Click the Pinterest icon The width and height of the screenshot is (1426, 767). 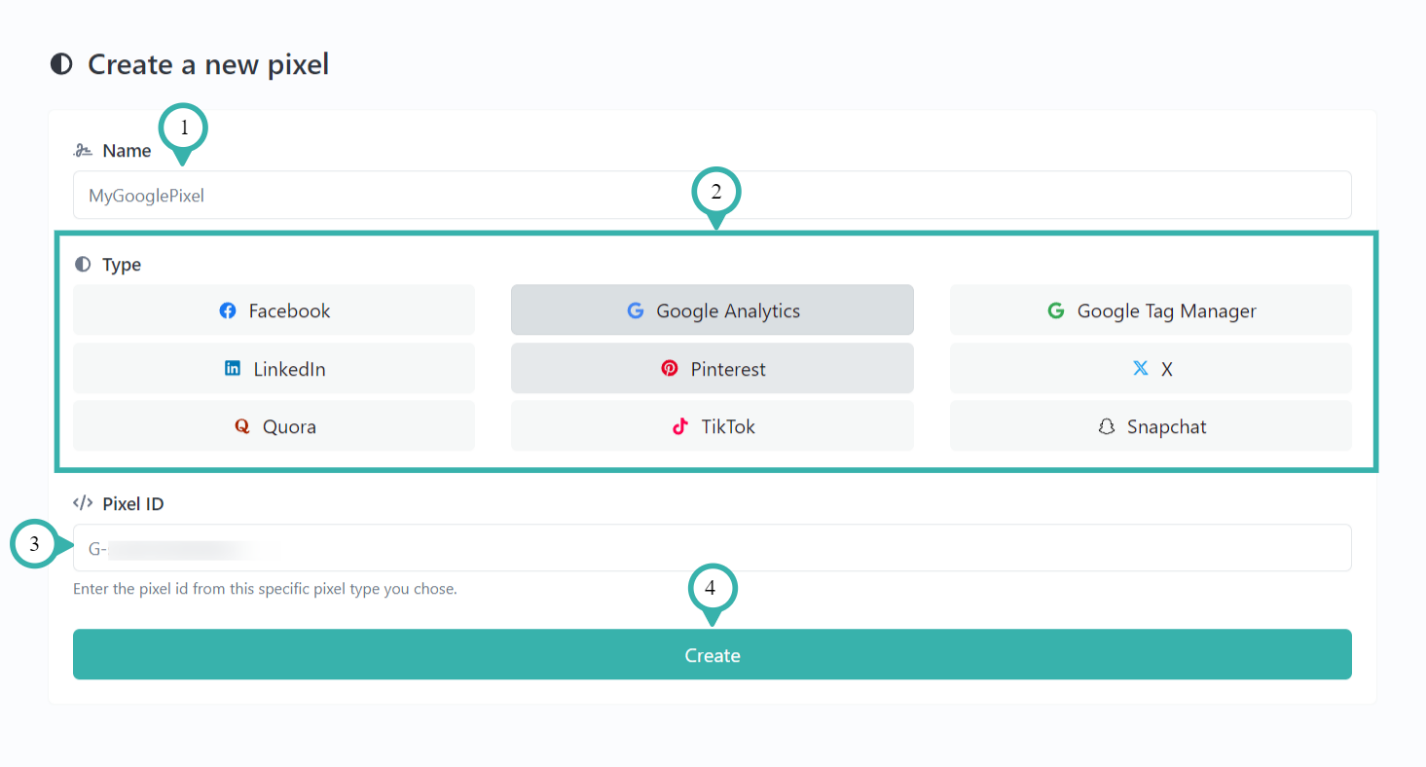coord(669,368)
